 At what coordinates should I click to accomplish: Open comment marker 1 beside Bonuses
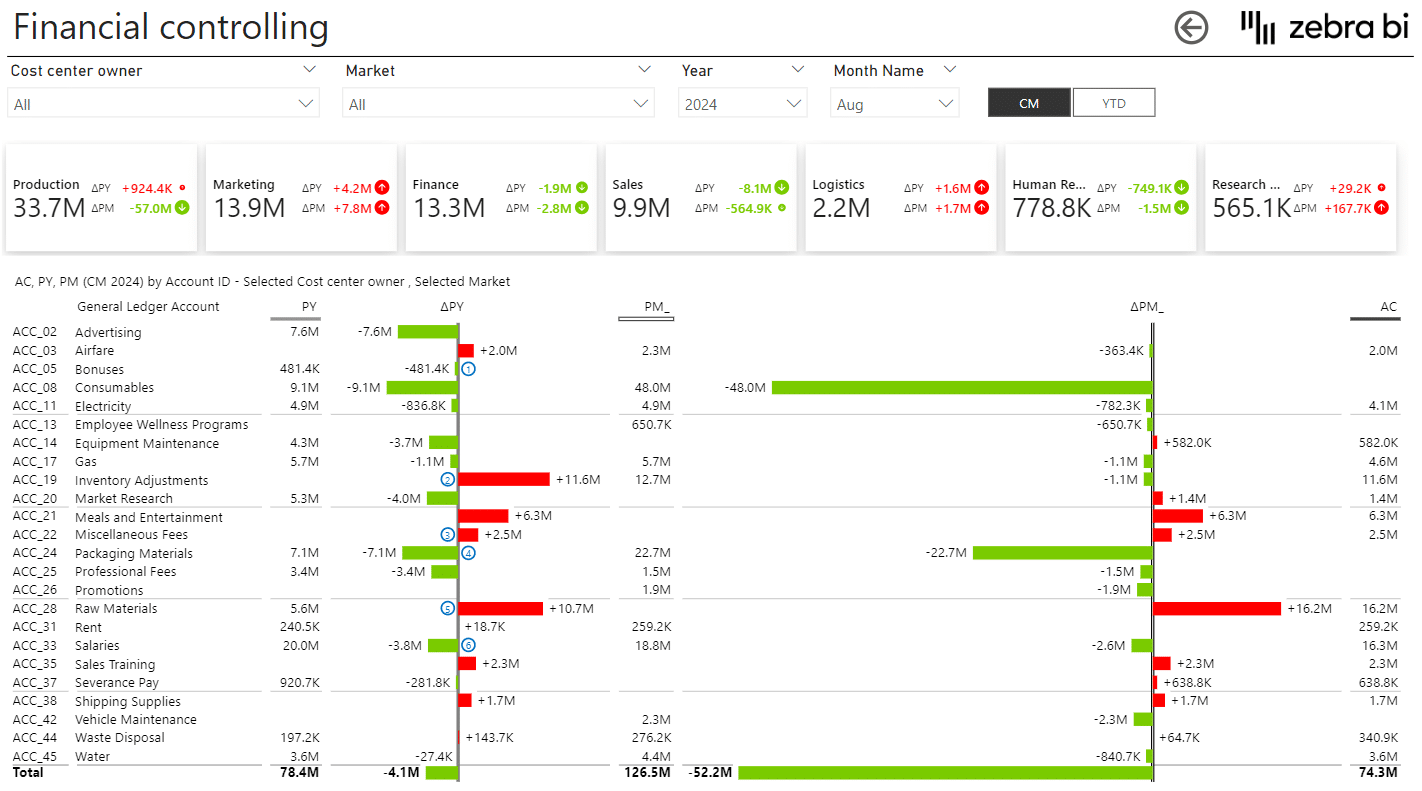(x=470, y=369)
